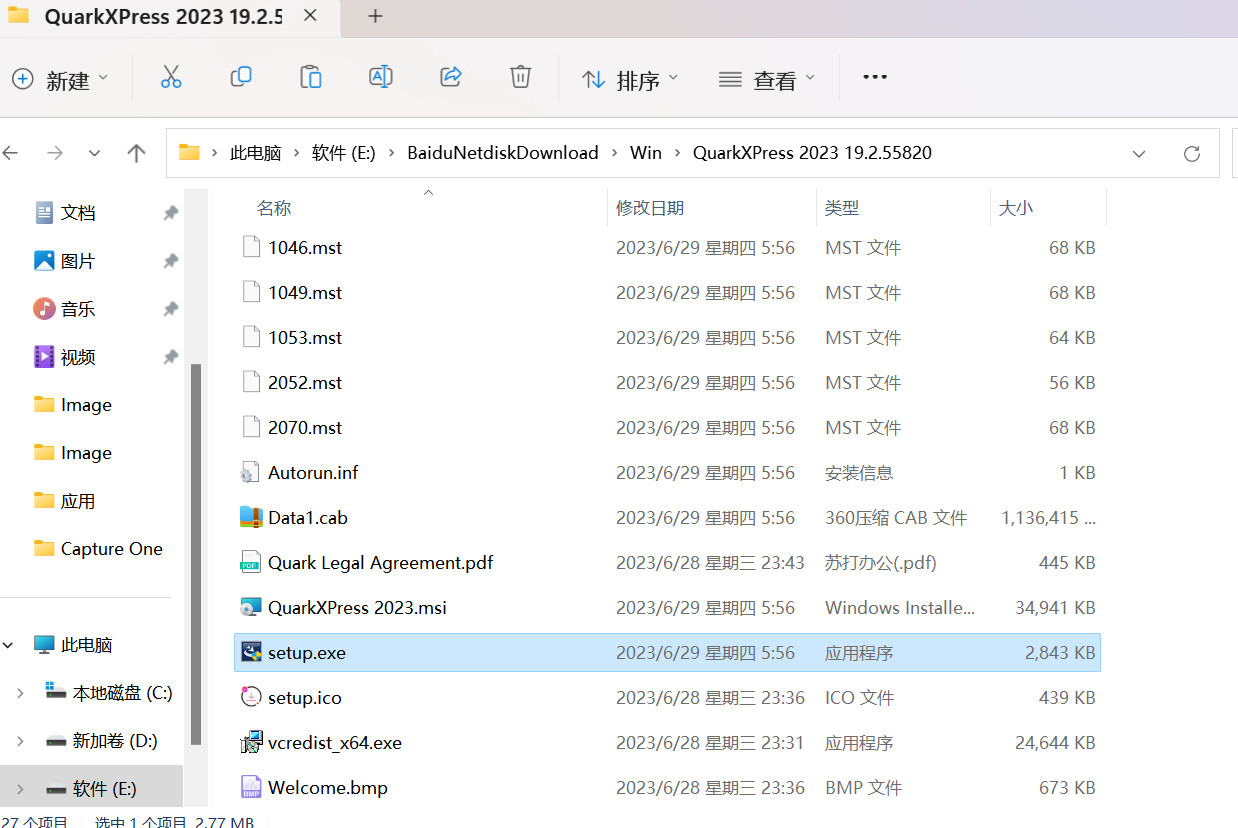
Task: Click the Rename icon in toolbar
Action: (381, 78)
